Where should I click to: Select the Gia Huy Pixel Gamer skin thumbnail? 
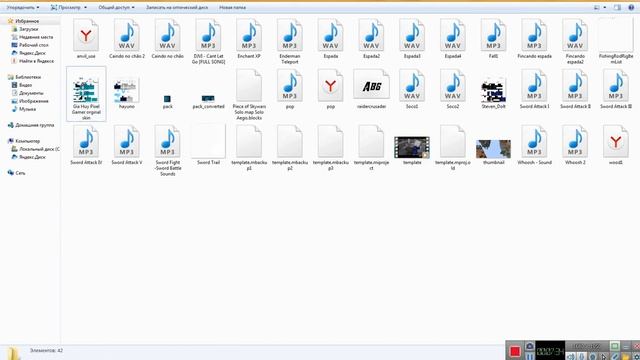[x=86, y=91]
